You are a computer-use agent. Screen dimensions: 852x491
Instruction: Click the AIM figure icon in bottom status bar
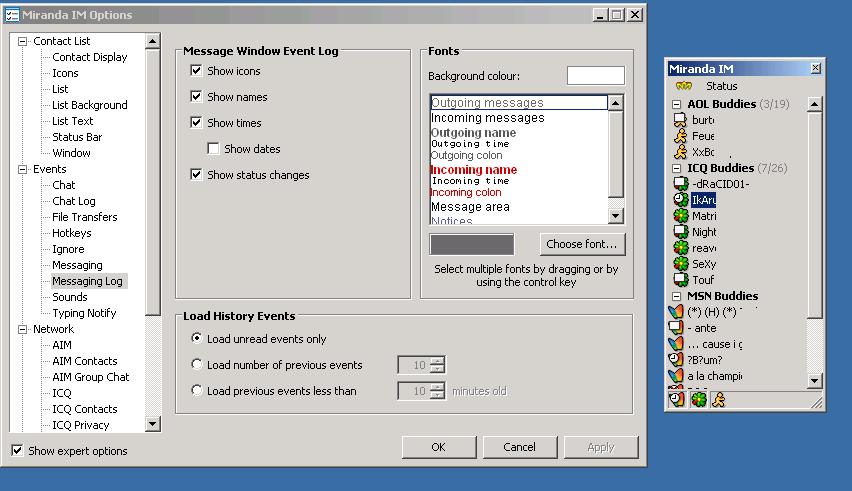tap(718, 400)
